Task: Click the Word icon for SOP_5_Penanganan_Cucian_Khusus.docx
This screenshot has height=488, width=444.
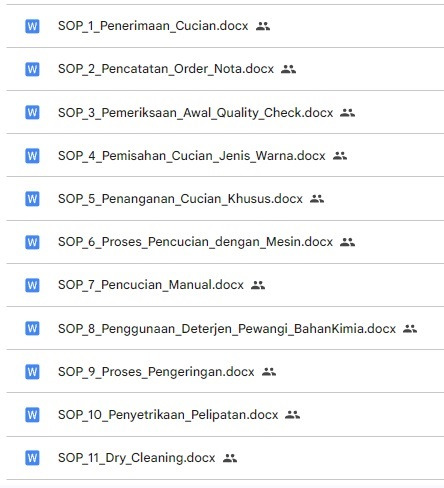Action: coord(32,199)
